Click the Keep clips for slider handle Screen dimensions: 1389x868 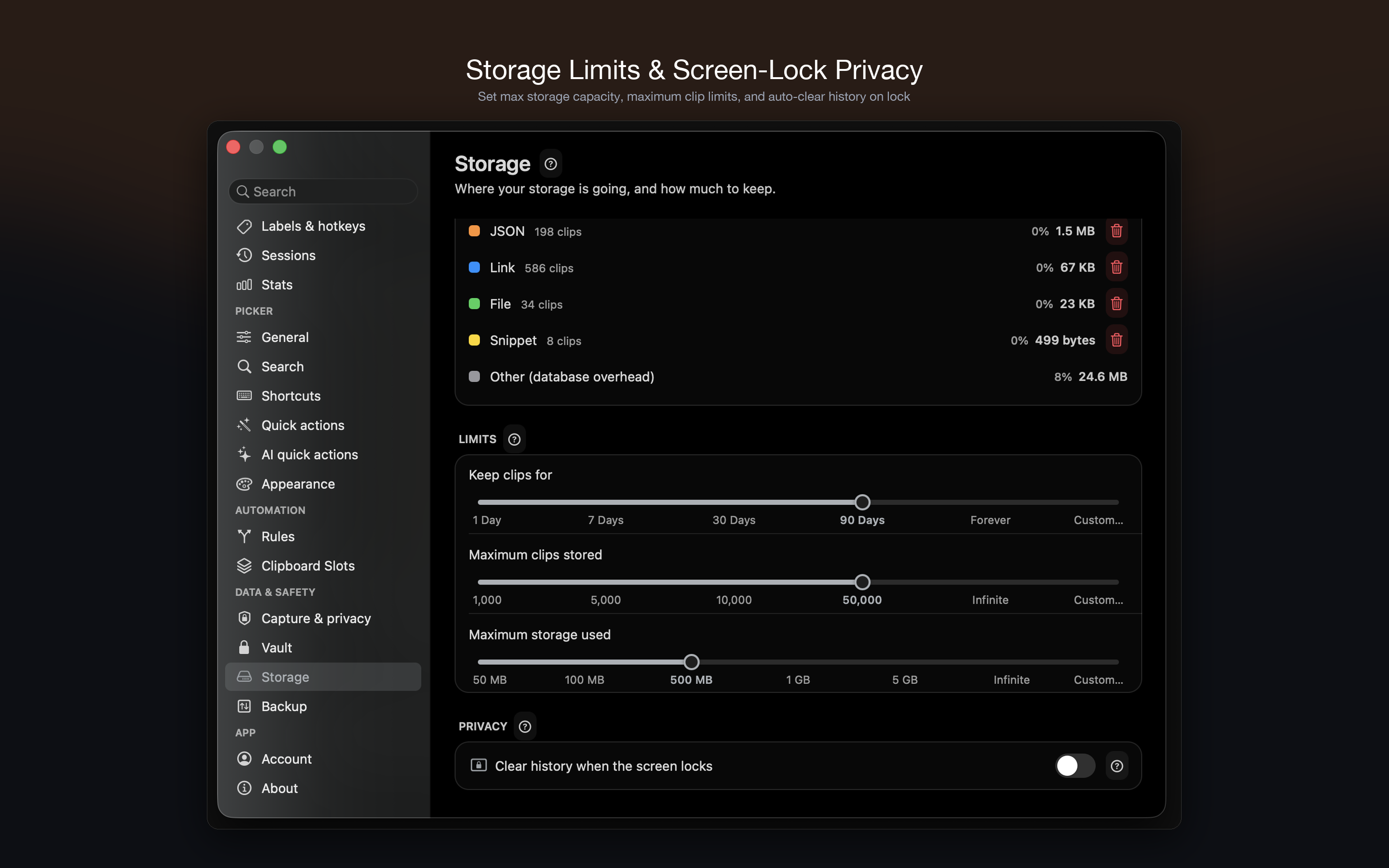(862, 502)
